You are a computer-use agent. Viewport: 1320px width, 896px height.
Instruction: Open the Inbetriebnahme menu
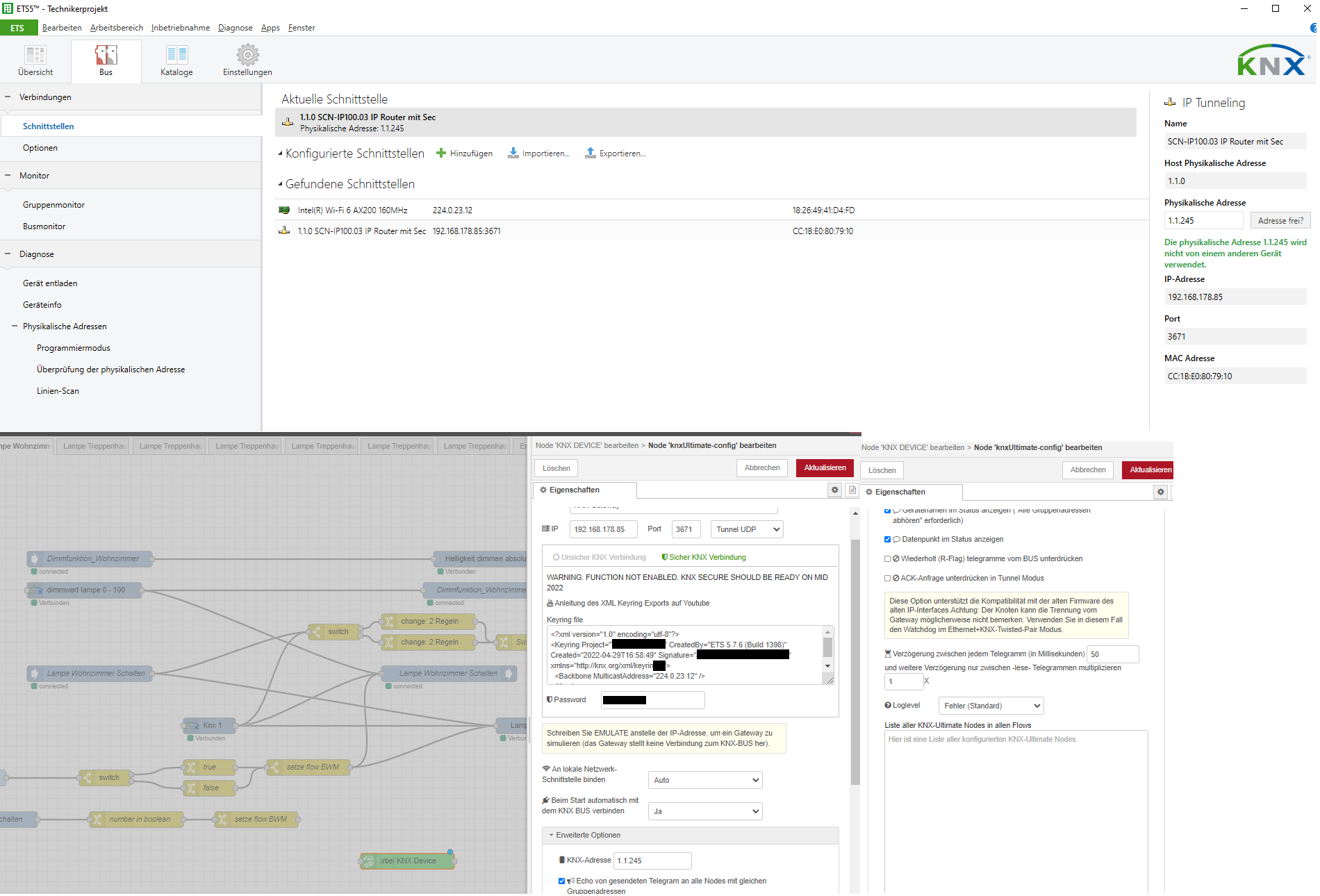pos(181,28)
